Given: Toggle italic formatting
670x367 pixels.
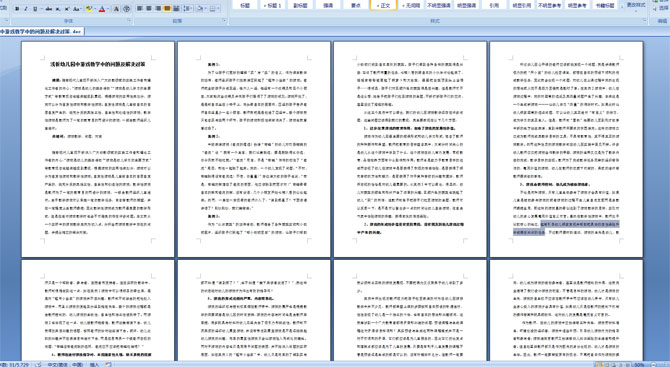Looking at the screenshot, I should pyautogui.click(x=26, y=9).
